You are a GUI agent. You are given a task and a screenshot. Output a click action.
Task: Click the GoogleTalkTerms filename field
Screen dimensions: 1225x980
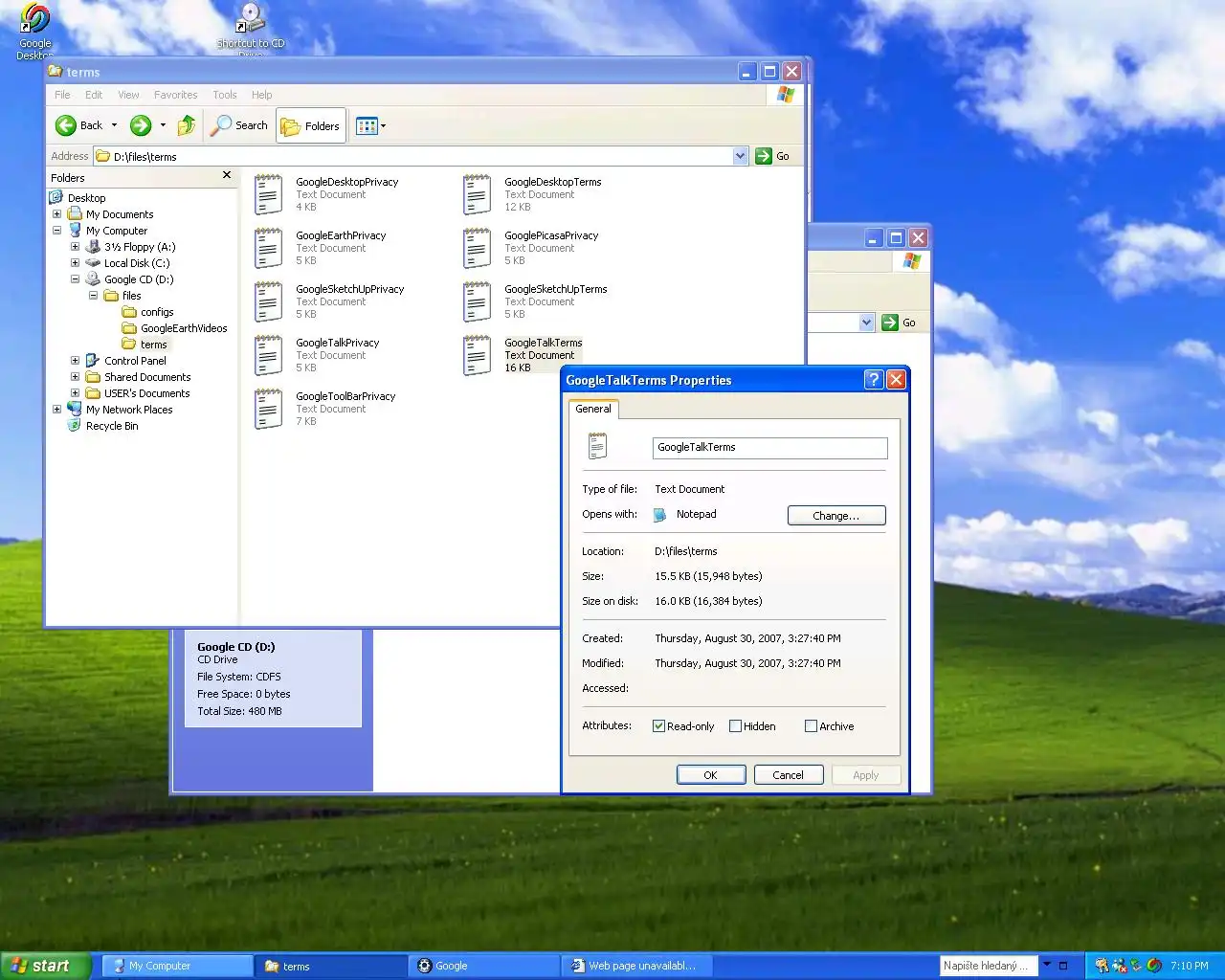(x=770, y=447)
